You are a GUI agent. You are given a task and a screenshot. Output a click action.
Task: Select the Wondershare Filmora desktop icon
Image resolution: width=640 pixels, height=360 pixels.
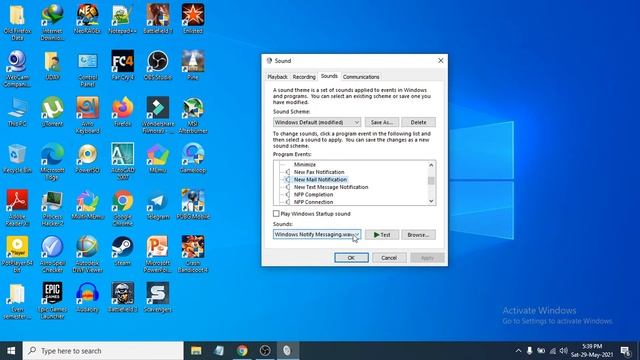click(x=158, y=115)
